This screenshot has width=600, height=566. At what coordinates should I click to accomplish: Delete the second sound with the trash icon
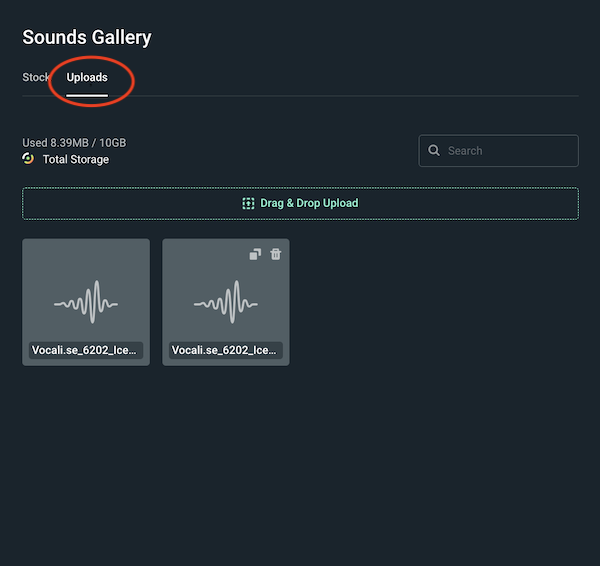coord(276,254)
